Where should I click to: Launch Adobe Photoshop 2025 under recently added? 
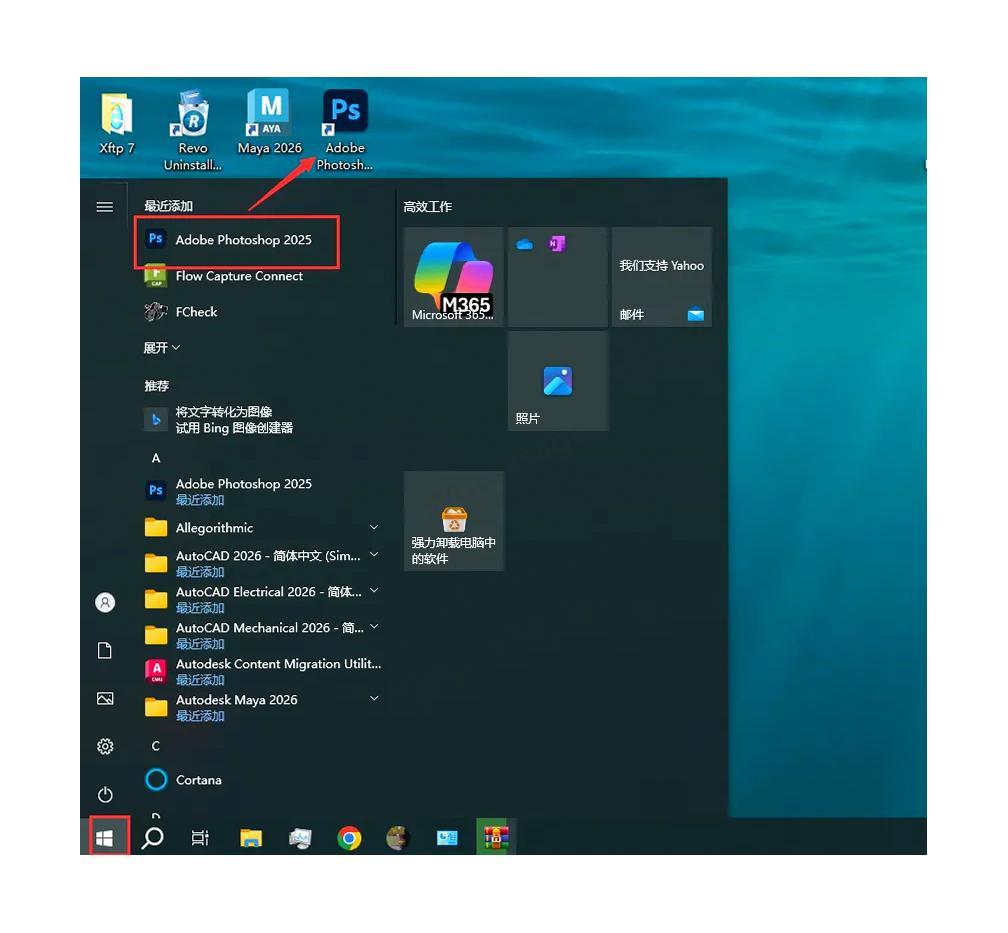coord(236,240)
